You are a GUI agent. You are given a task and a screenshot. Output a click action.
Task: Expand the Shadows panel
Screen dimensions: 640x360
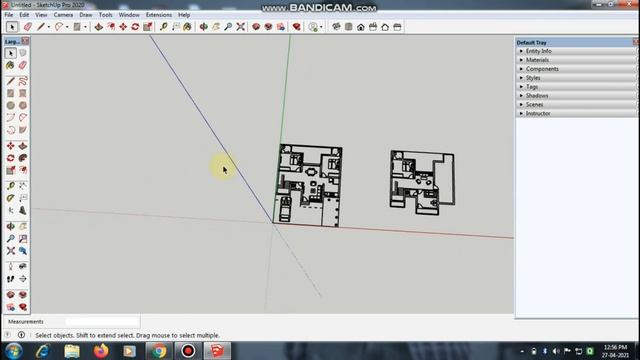click(576, 96)
